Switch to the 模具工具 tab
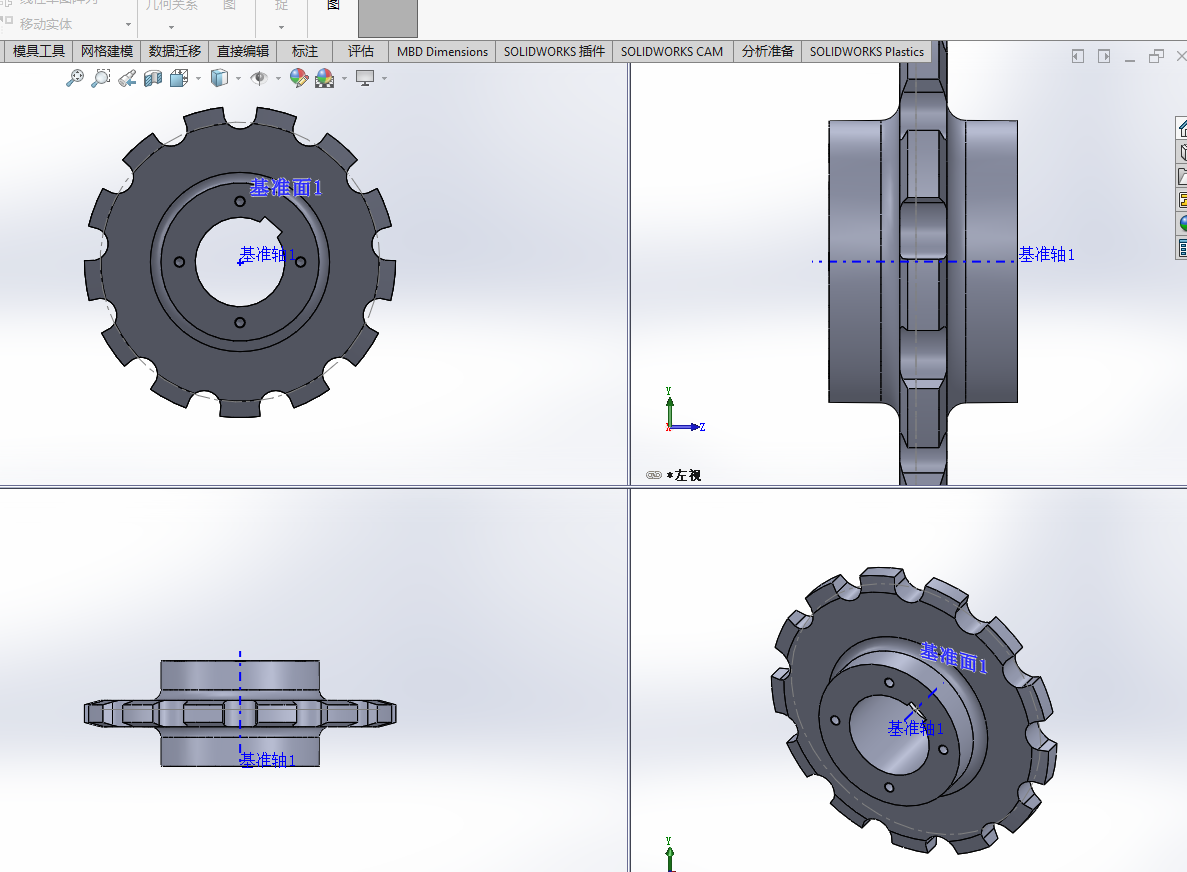This screenshot has height=872, width=1187. coord(39,51)
